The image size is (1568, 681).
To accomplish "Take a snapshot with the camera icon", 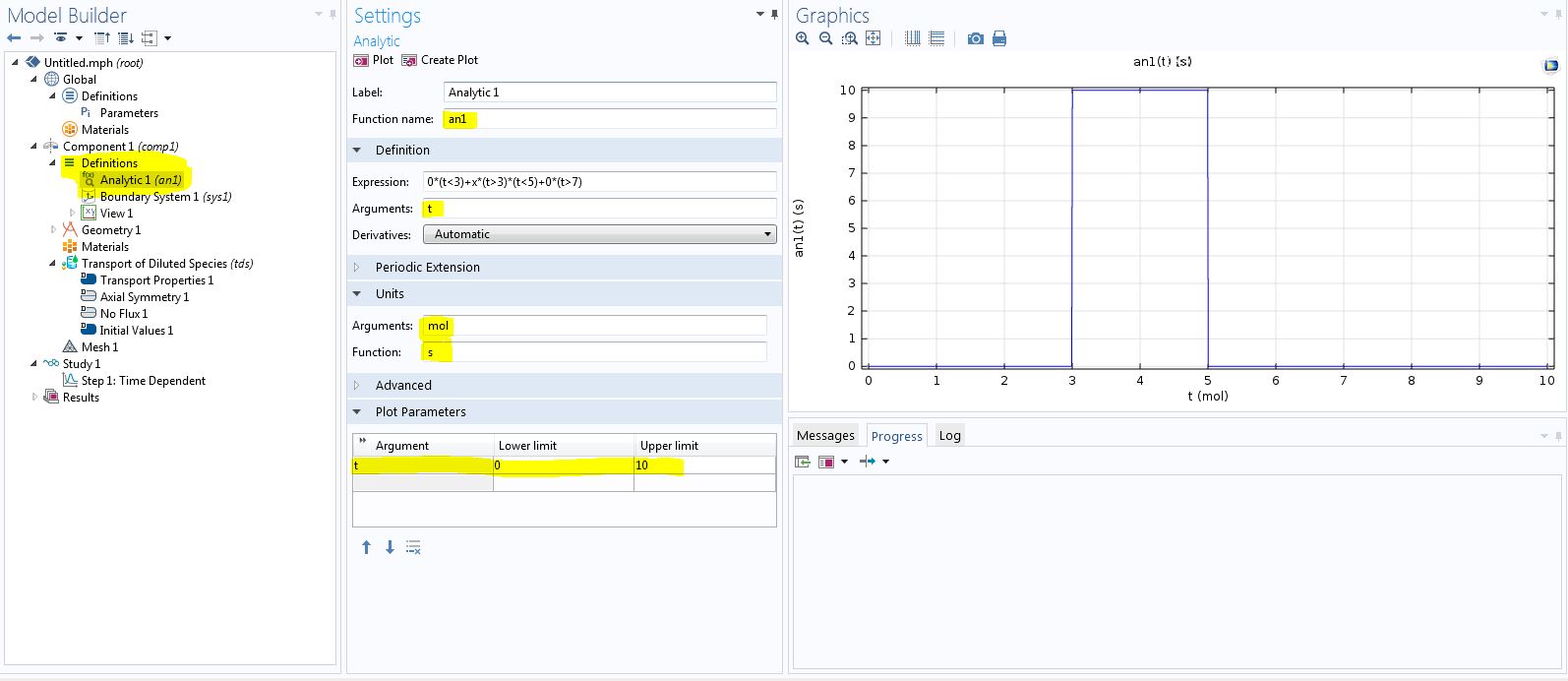I will pos(975,38).
